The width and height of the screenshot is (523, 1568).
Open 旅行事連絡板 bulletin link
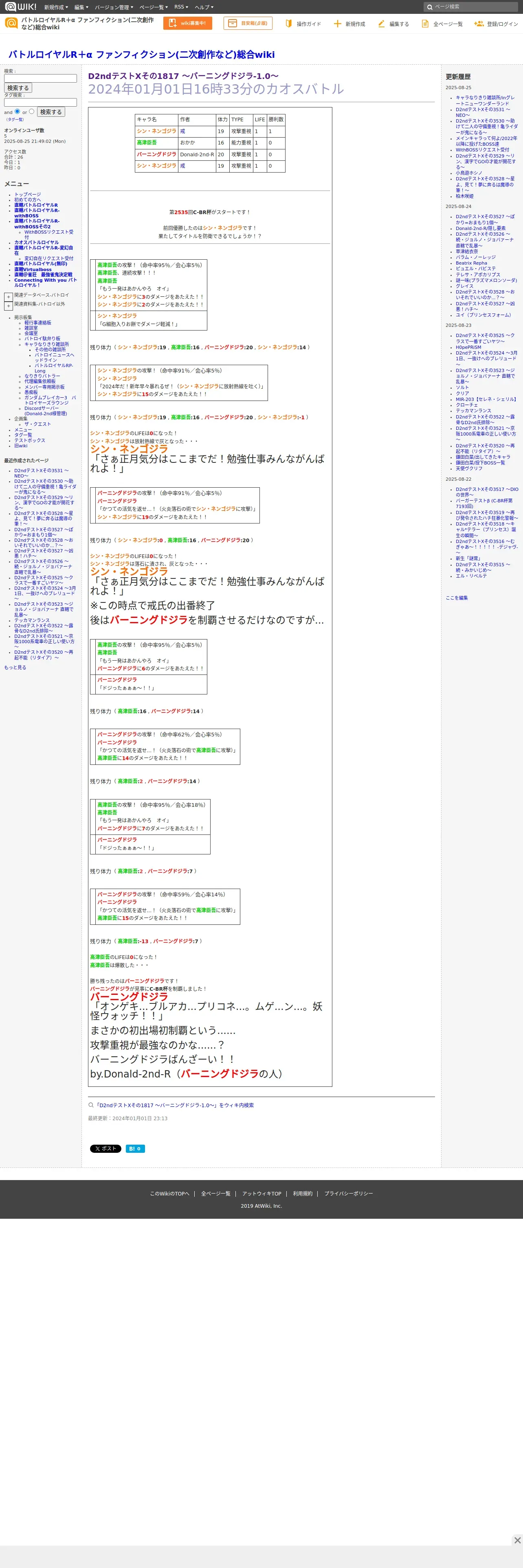38,323
